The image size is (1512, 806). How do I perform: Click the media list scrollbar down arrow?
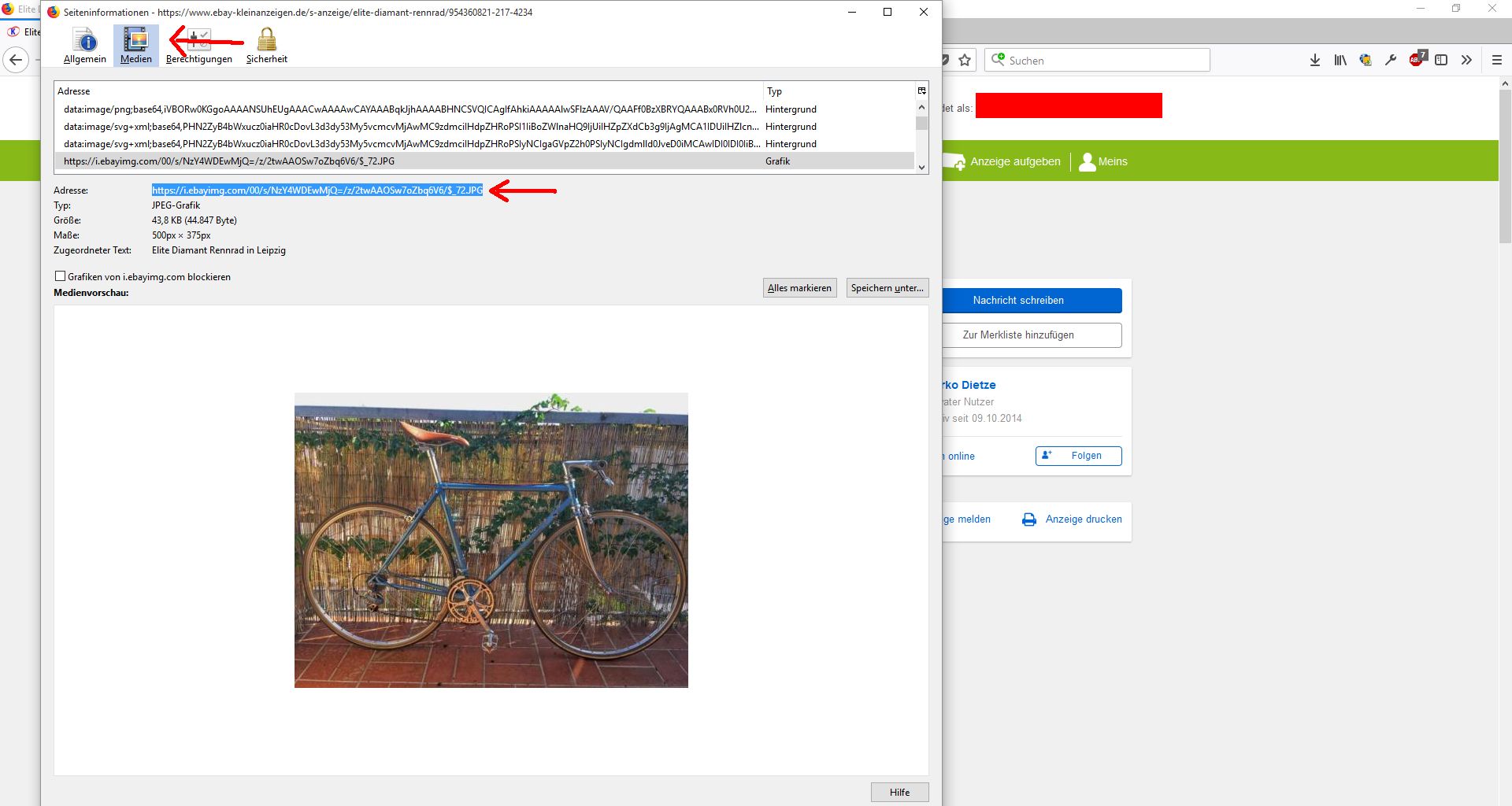pos(921,167)
